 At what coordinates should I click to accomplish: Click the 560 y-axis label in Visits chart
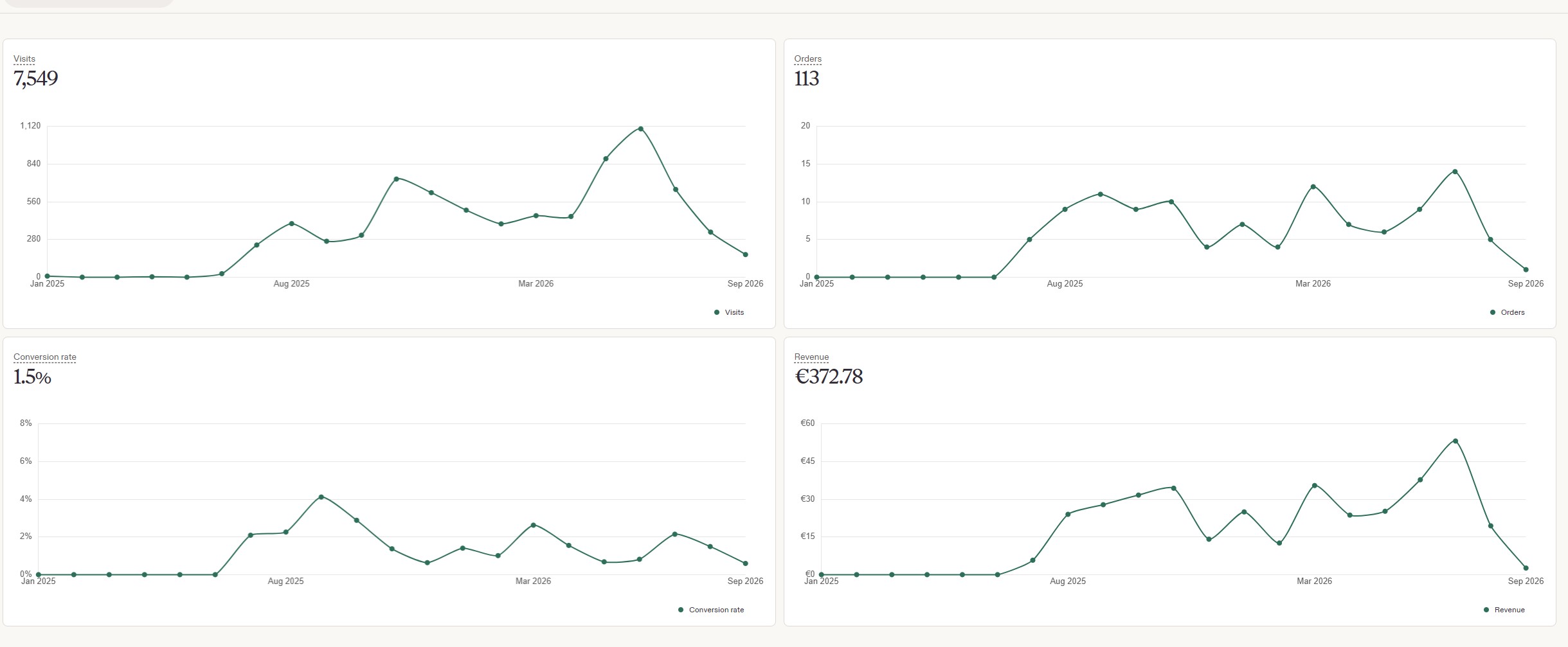tap(33, 201)
